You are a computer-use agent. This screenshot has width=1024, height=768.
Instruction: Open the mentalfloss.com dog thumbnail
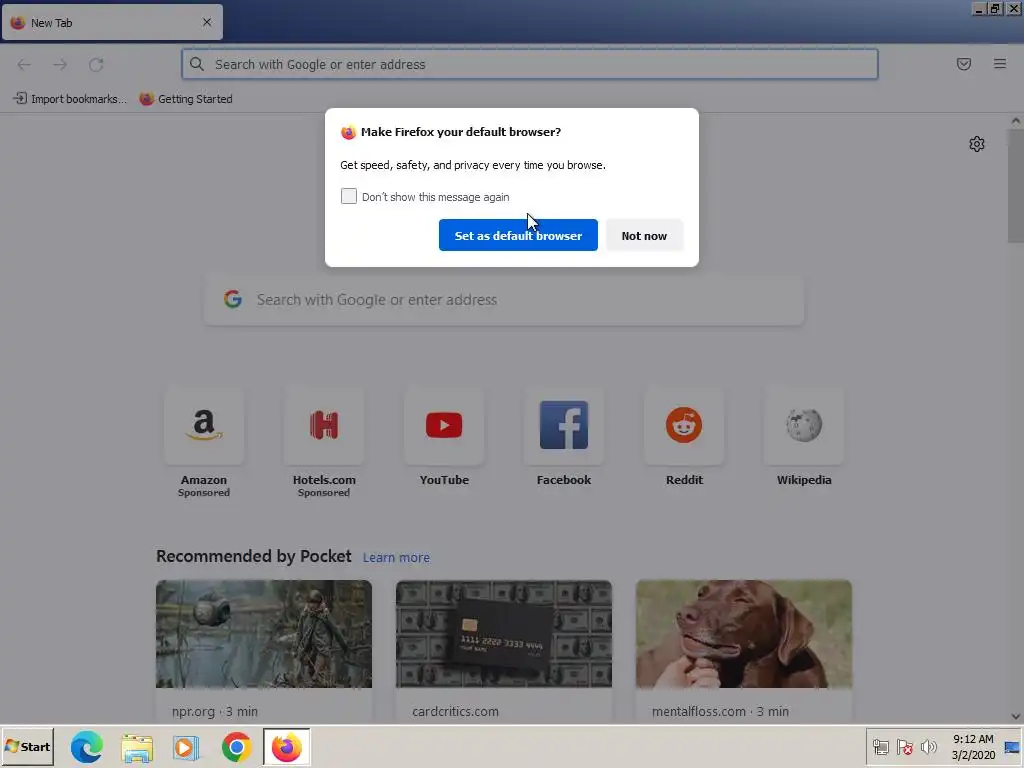tap(744, 633)
